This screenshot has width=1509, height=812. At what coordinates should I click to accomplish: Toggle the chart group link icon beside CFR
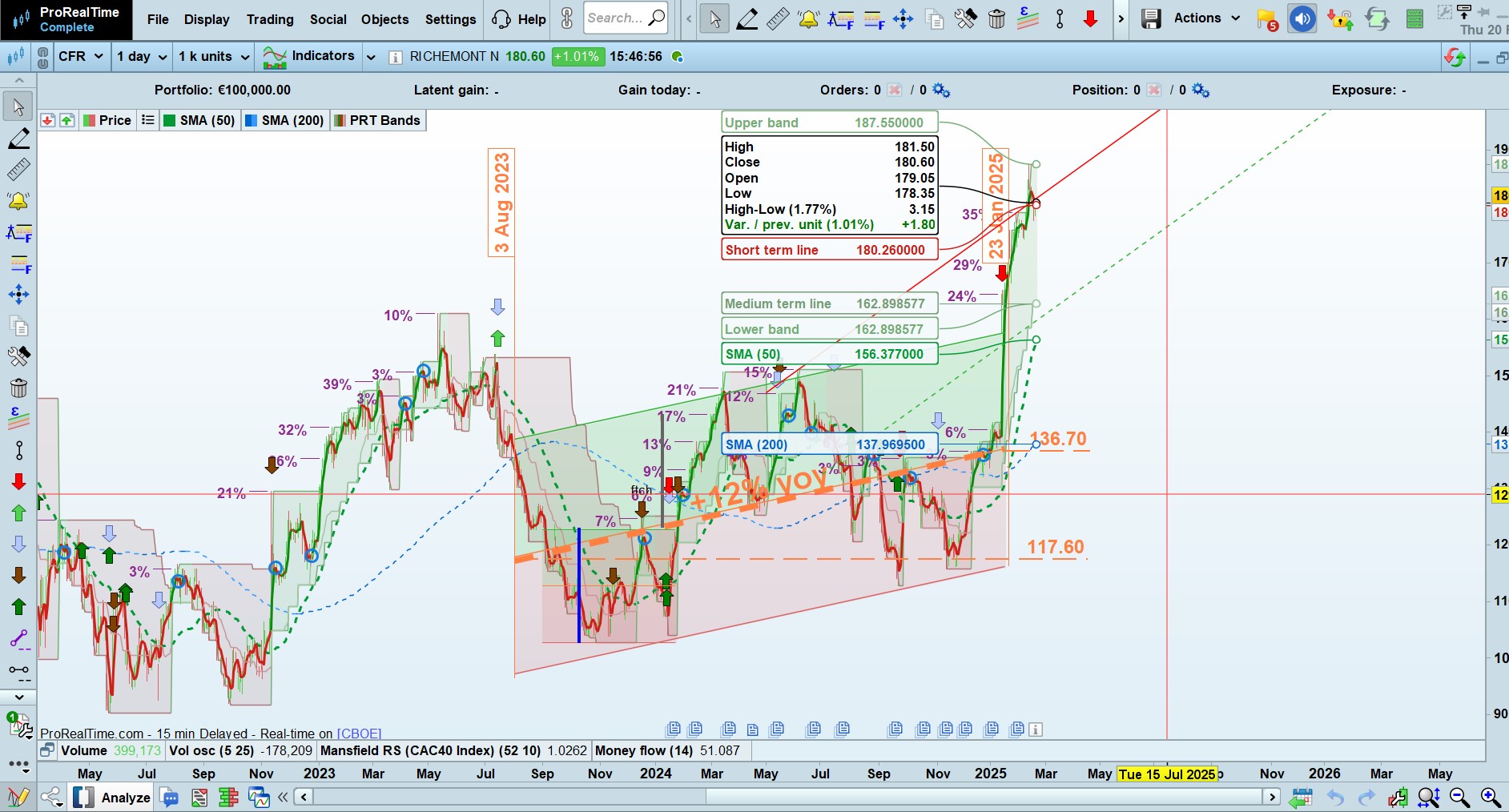click(44, 57)
